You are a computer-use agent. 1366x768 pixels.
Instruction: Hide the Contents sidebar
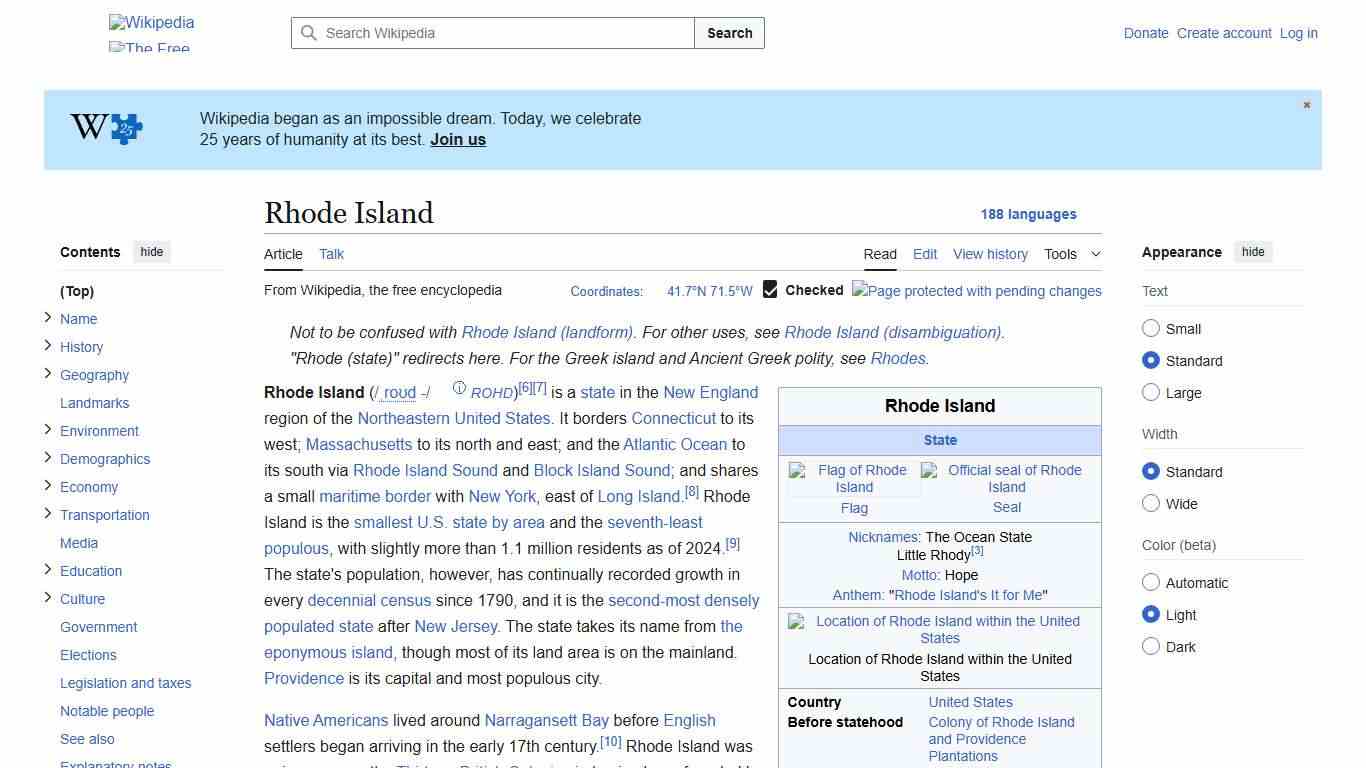pos(151,252)
